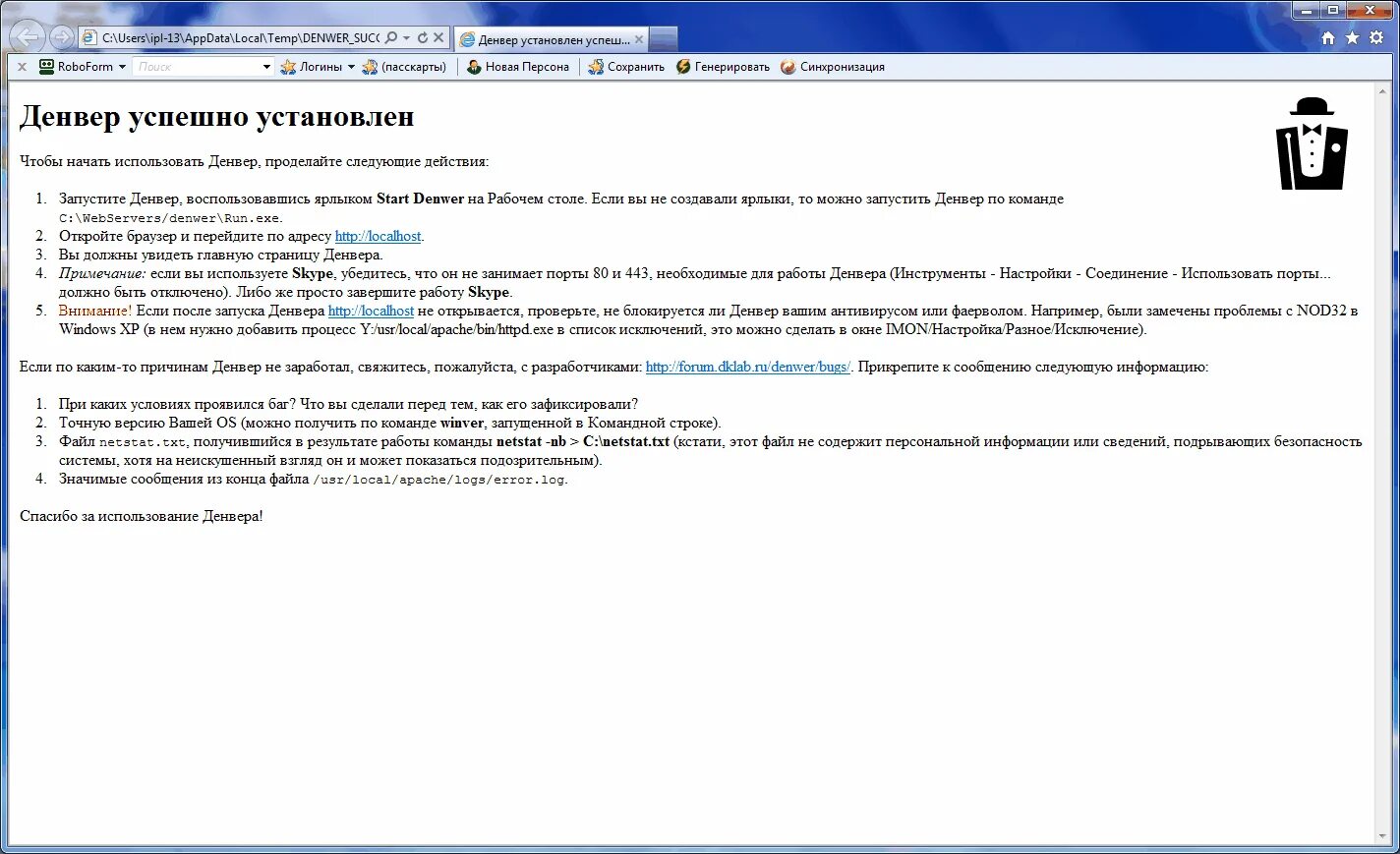Image resolution: width=1400 pixels, height=854 pixels.
Task: Click the address bar with DENWER_SUCC path
Action: point(241,37)
